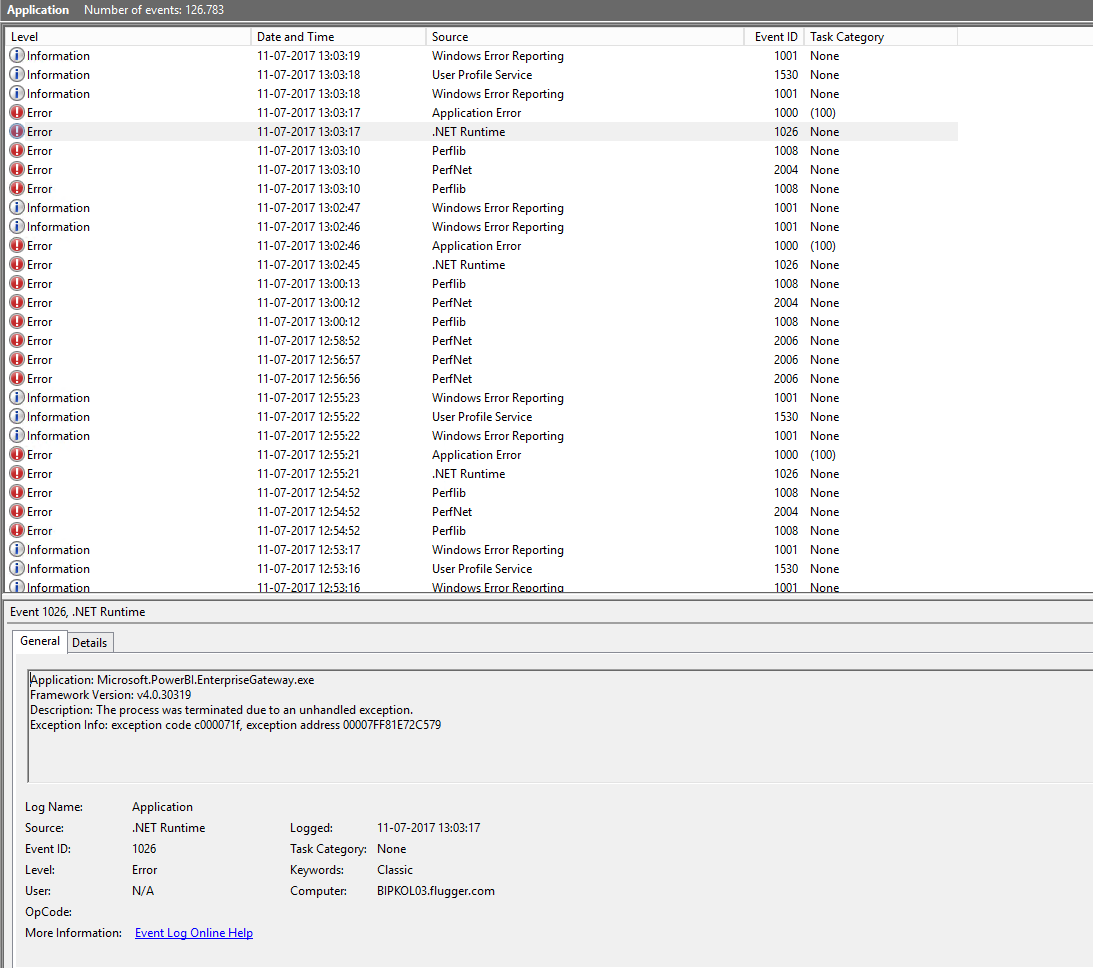Select User Profile Service 13:03:18 event
Viewport: 1093px width, 968px height.
[482, 75]
